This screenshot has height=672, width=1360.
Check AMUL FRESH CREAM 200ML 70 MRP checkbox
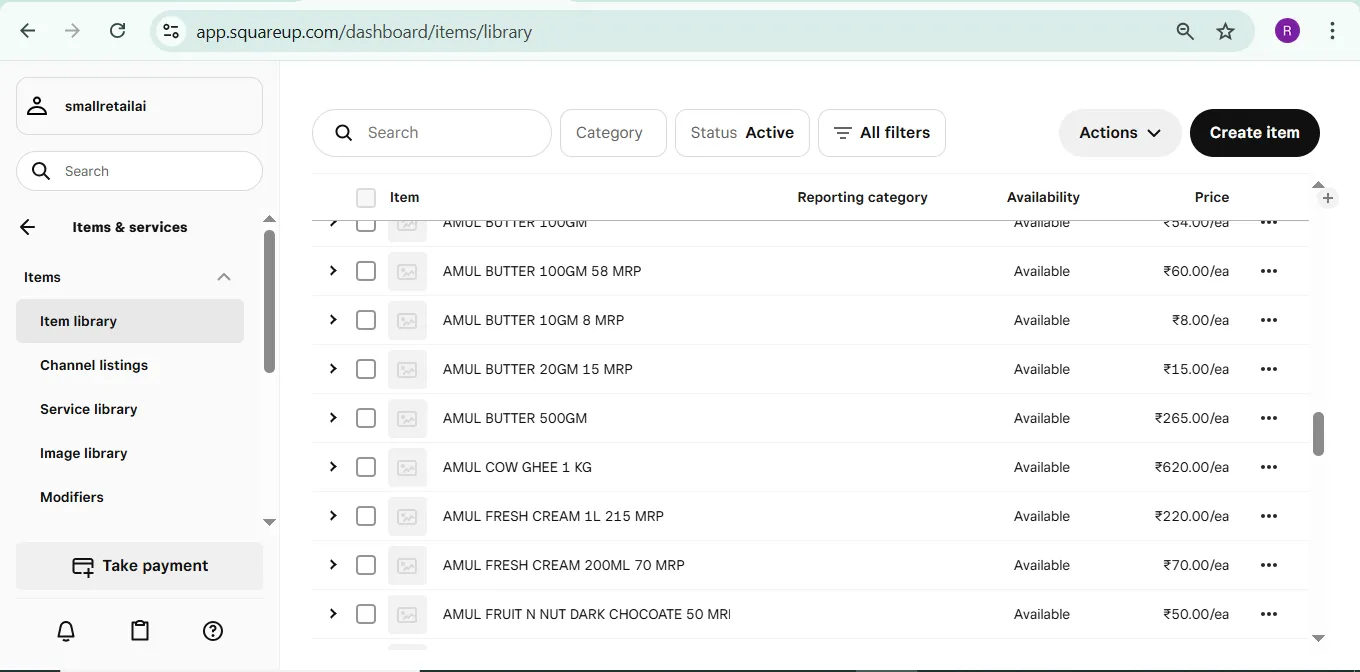pos(366,565)
